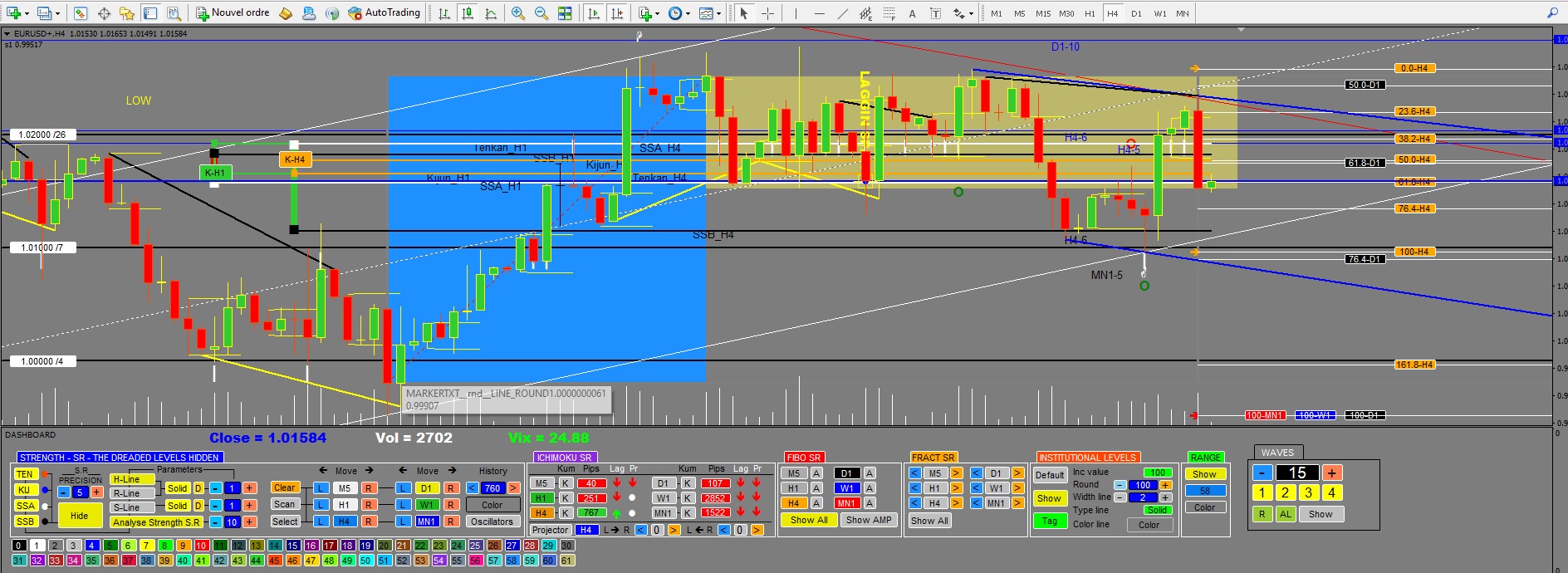The image size is (1568, 573).
Task: Click the Nouvel ordre toolbar button
Action: (x=233, y=13)
